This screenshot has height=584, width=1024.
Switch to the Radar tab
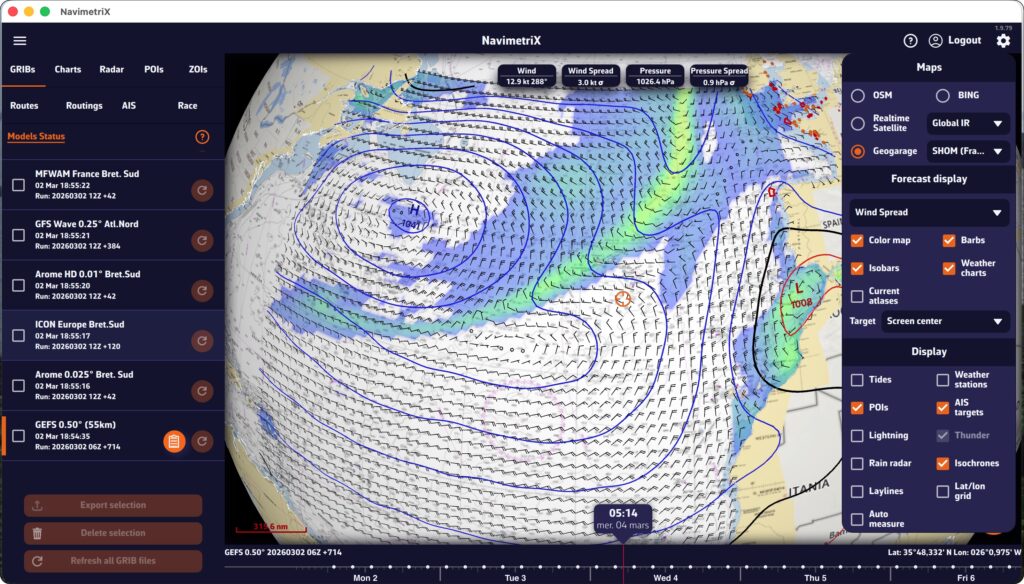click(x=112, y=70)
